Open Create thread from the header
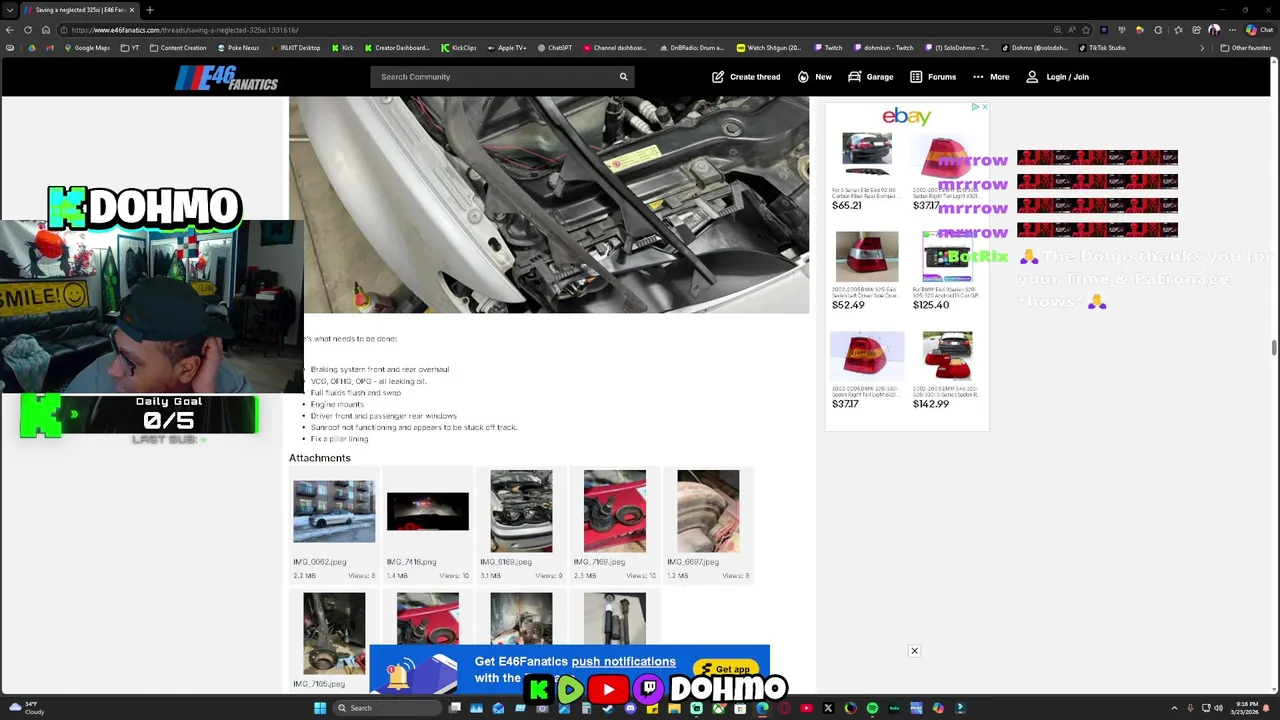This screenshot has width=1280, height=720. [x=746, y=77]
